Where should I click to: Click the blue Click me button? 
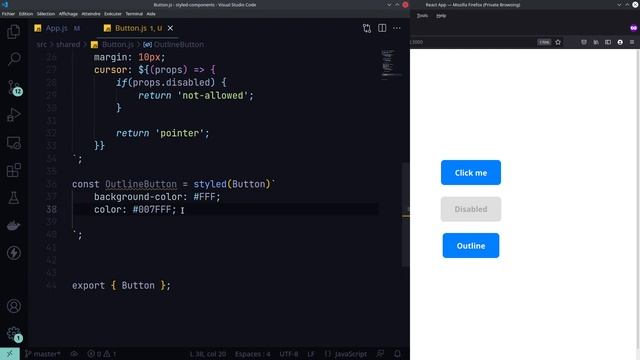tap(471, 173)
